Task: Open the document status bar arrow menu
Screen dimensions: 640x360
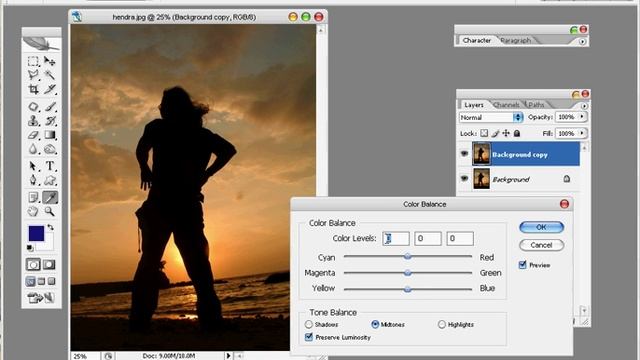Action: point(228,356)
